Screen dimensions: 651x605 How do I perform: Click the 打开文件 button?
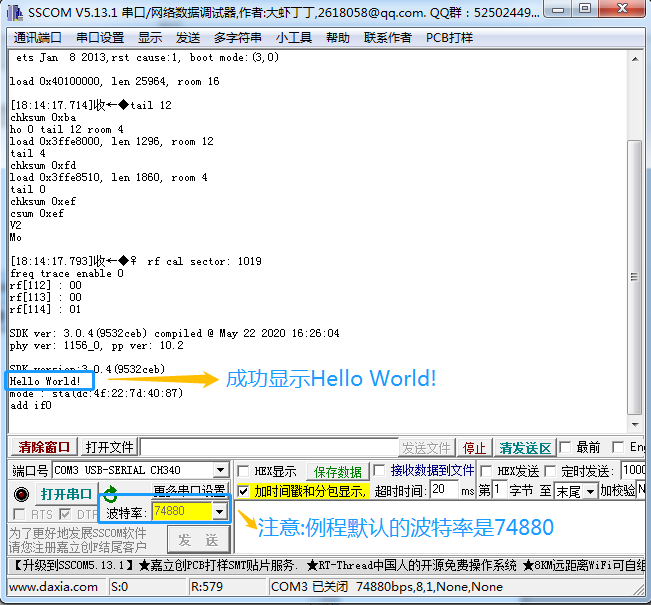(109, 447)
